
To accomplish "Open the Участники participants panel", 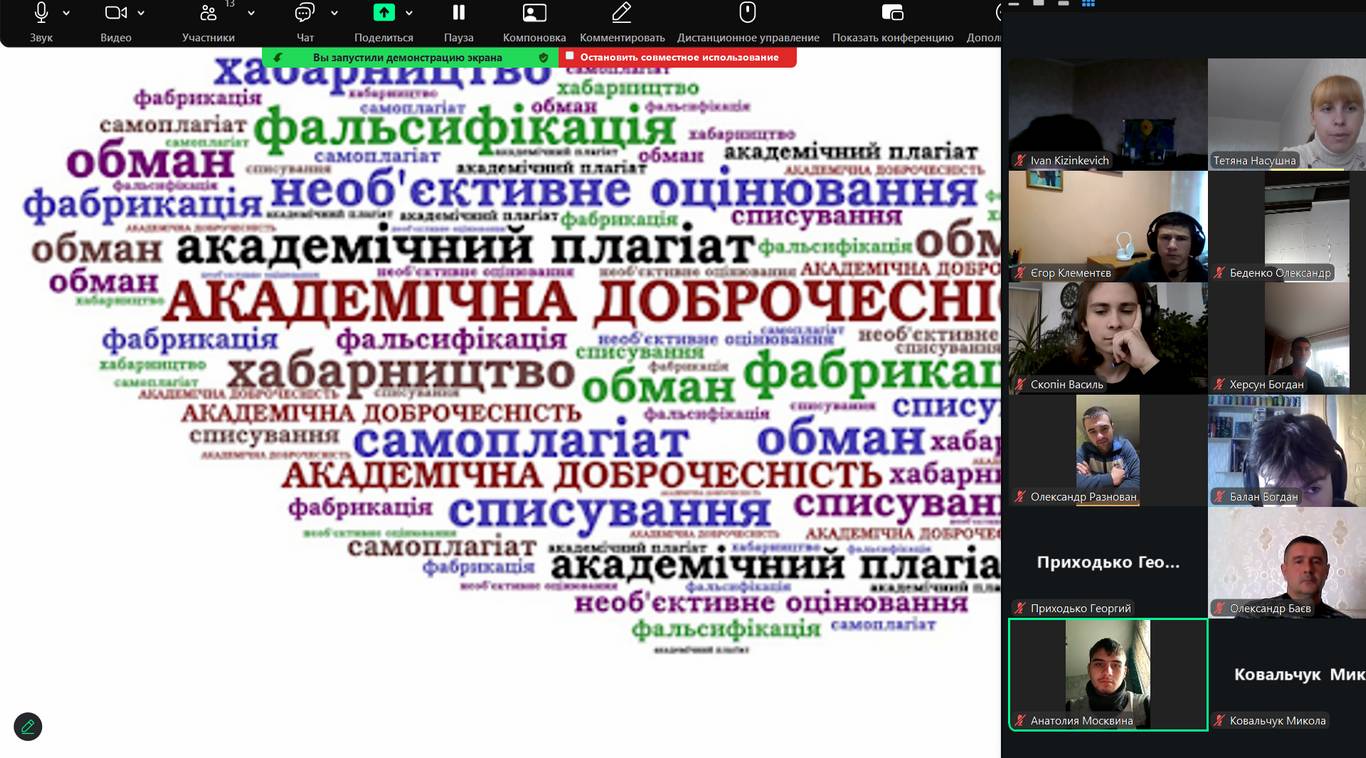I will 208,13.
